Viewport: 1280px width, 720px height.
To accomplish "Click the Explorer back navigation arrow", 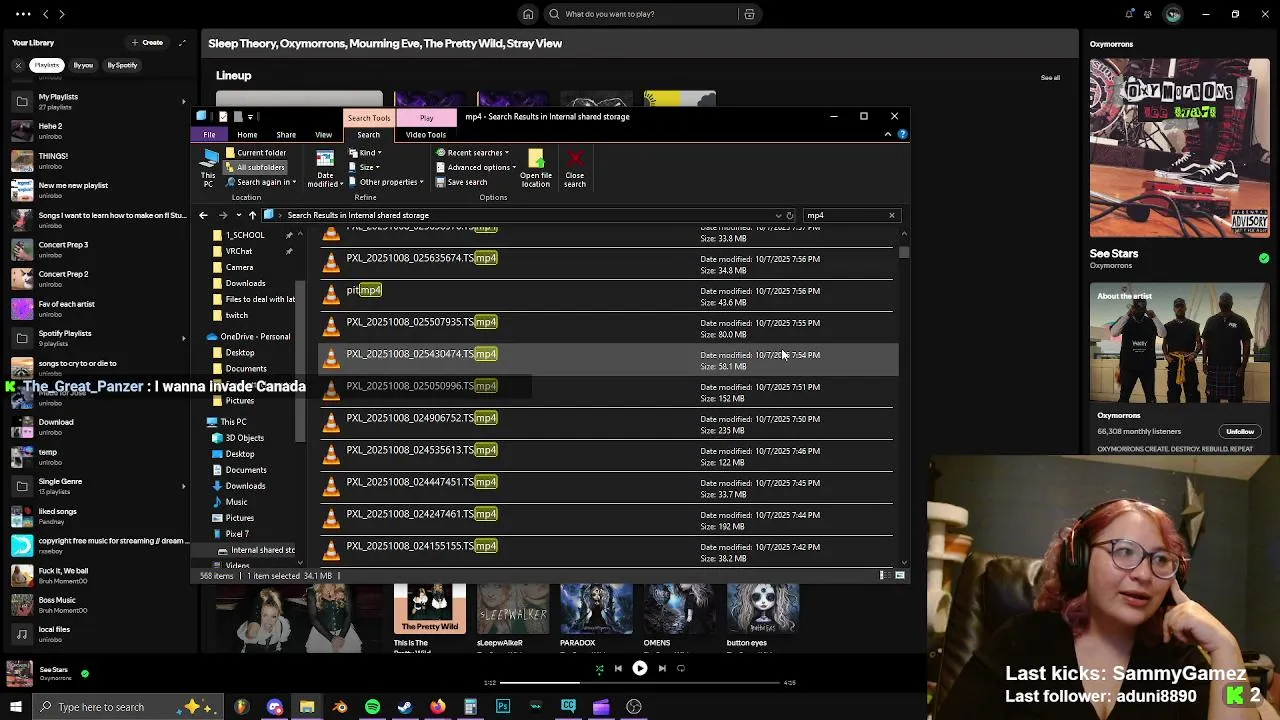I will [203, 215].
